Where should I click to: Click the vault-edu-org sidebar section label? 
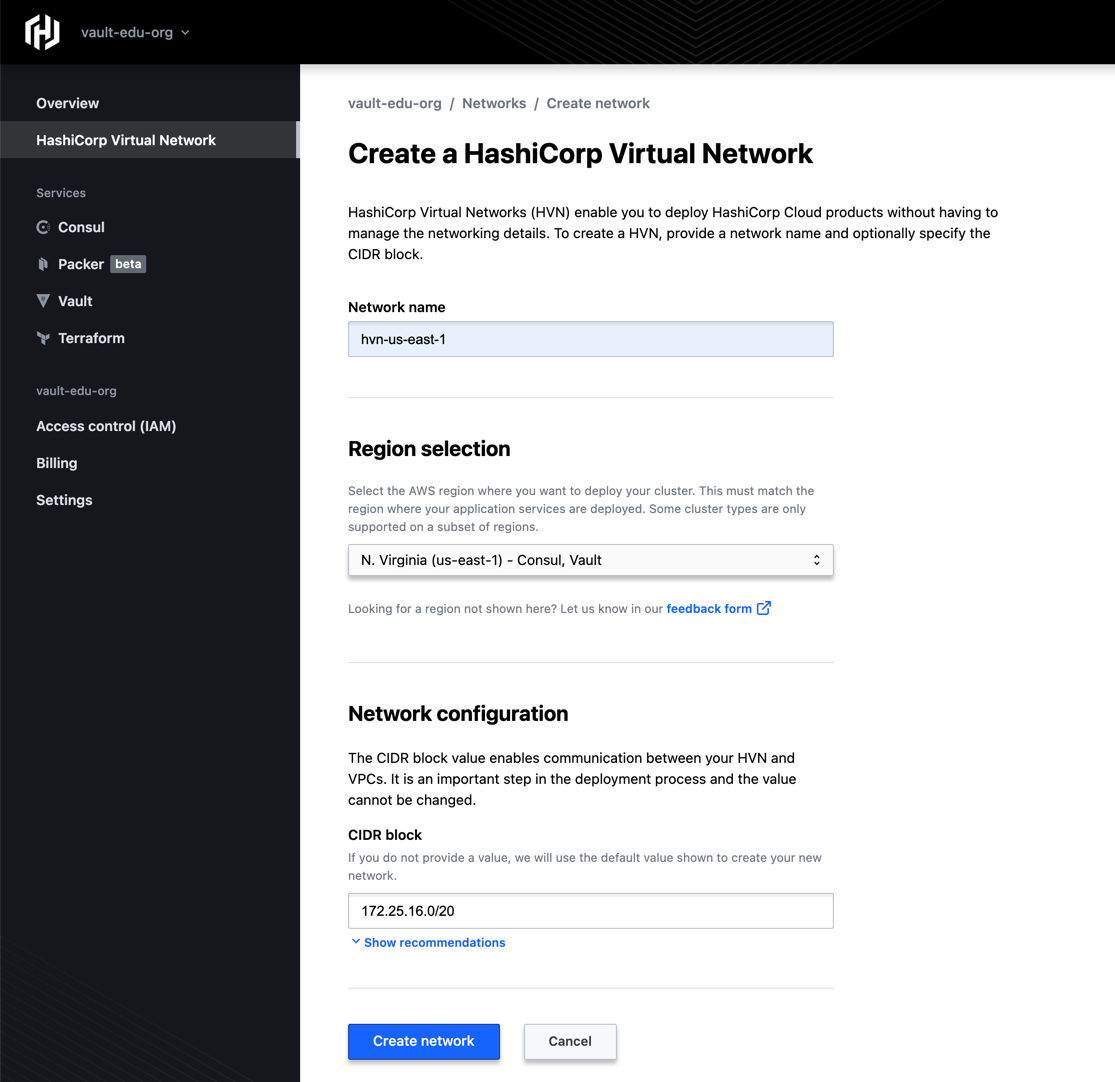76,390
